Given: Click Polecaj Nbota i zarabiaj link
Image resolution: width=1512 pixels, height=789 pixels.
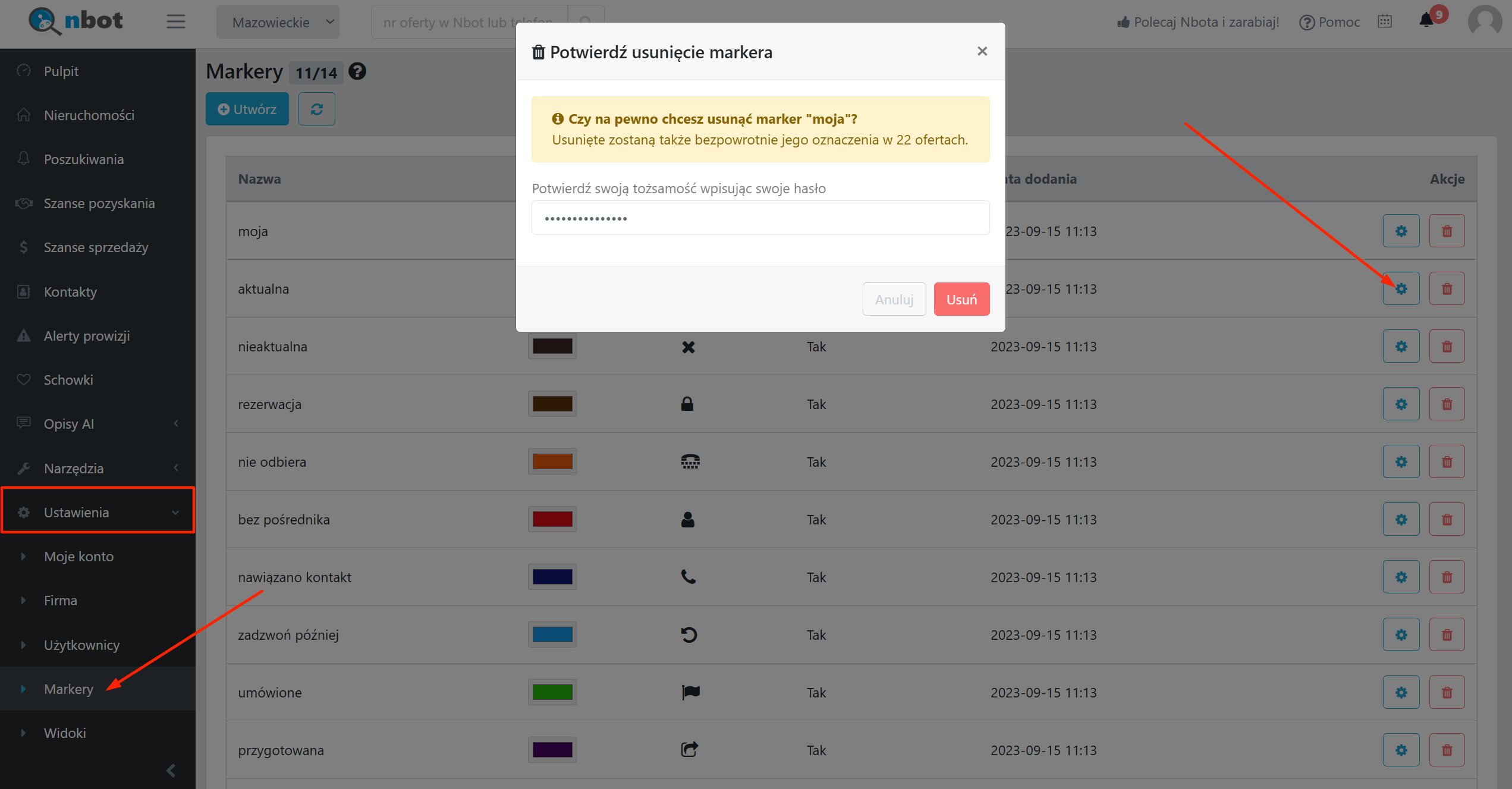Looking at the screenshot, I should (1198, 22).
